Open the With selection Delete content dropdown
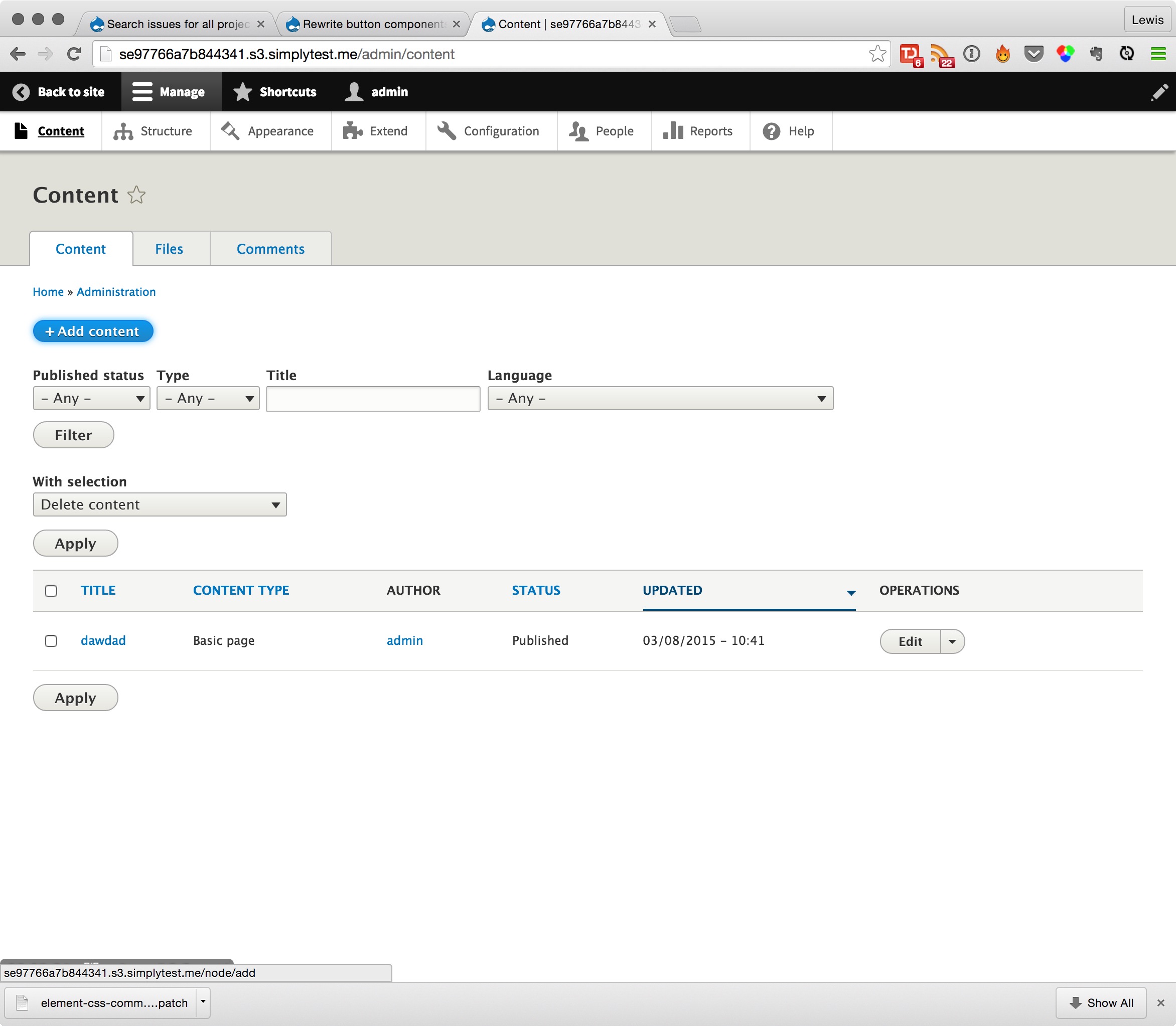This screenshot has height=1026, width=1176. pos(159,505)
